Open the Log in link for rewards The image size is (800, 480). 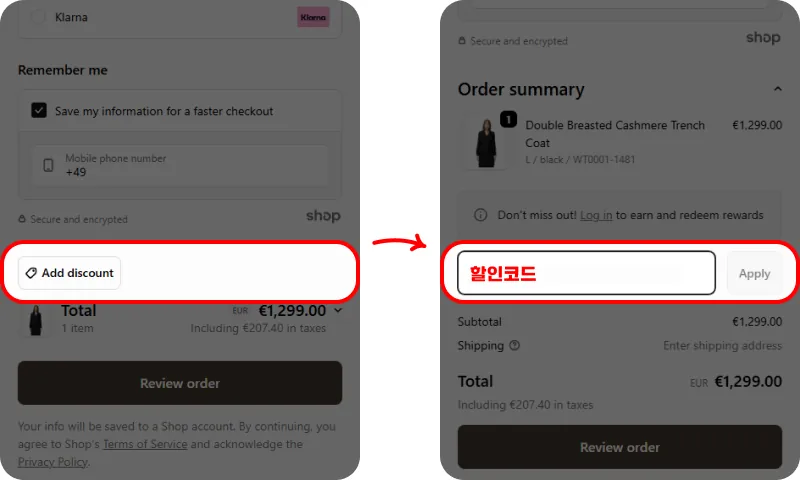click(x=596, y=215)
